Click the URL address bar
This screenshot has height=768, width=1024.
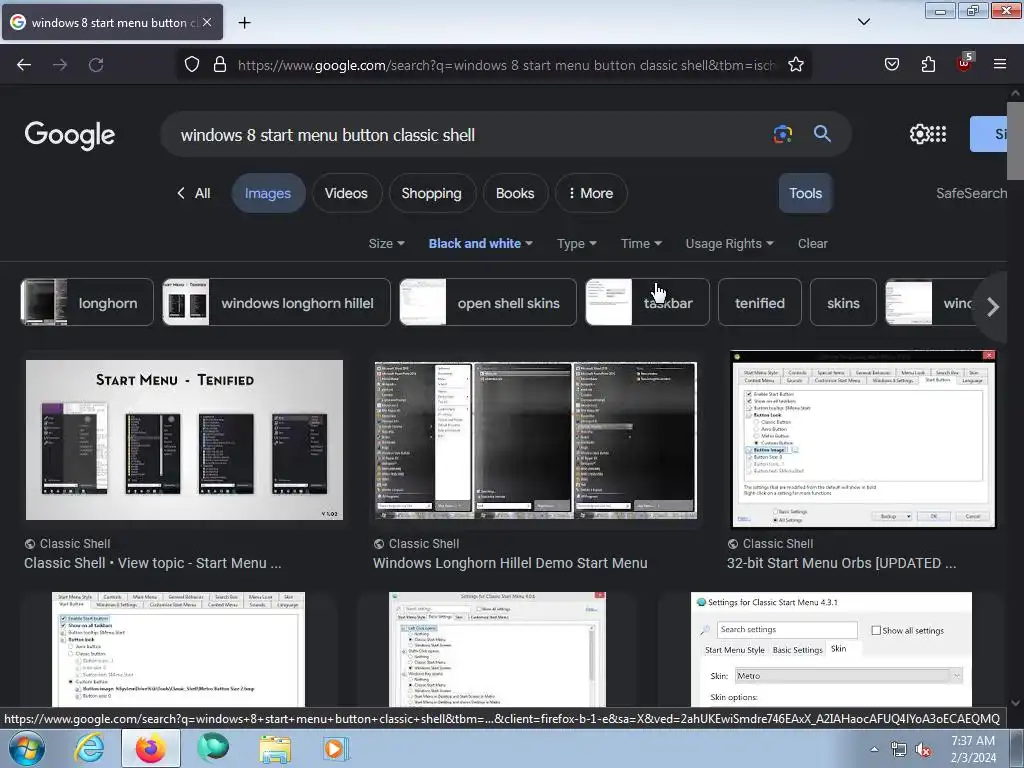pyautogui.click(x=506, y=65)
